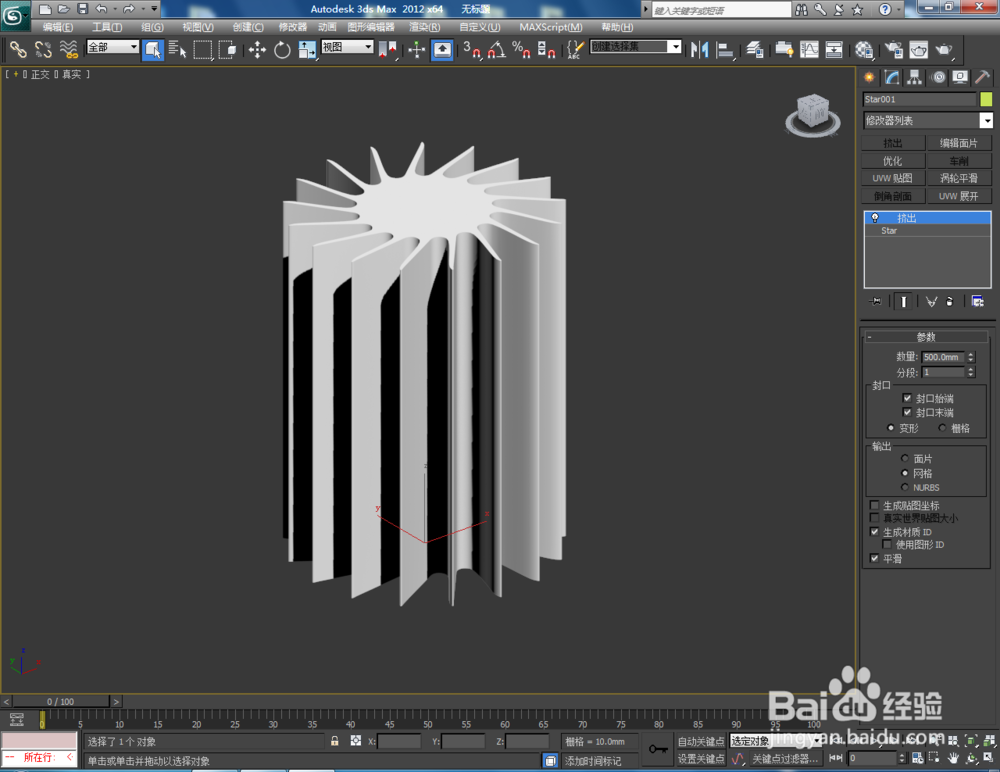1000x772 pixels.
Task: Click Use Pivot Point Center icon
Action: [x=387, y=49]
